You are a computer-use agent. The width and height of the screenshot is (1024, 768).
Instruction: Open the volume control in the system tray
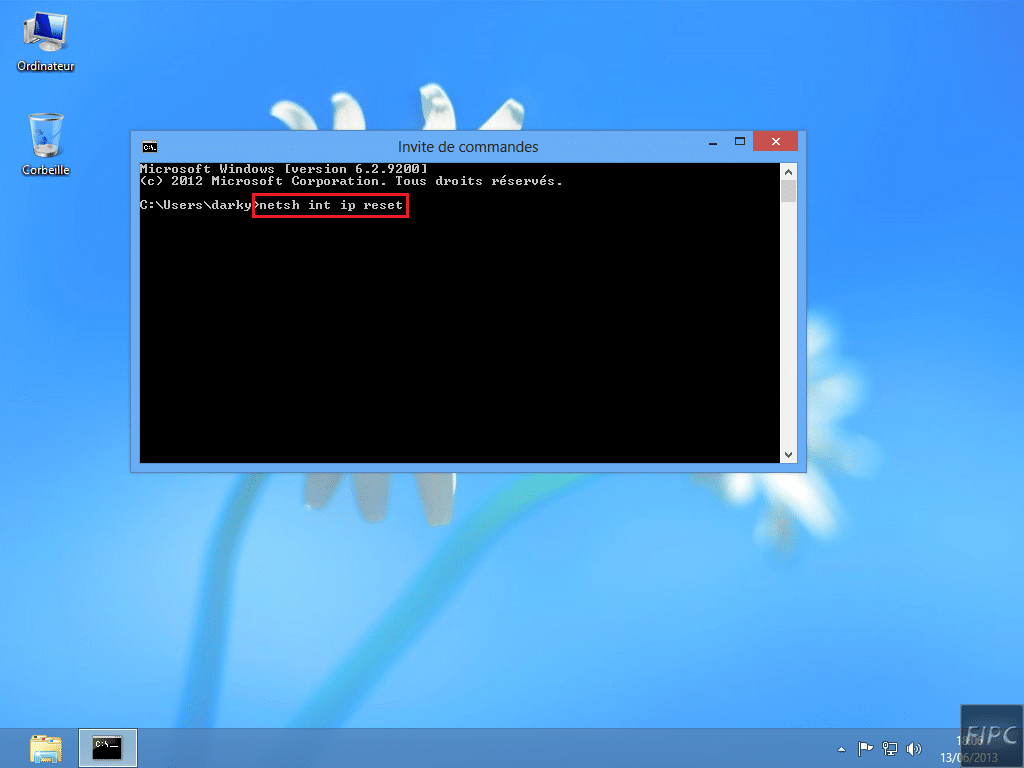tap(914, 747)
